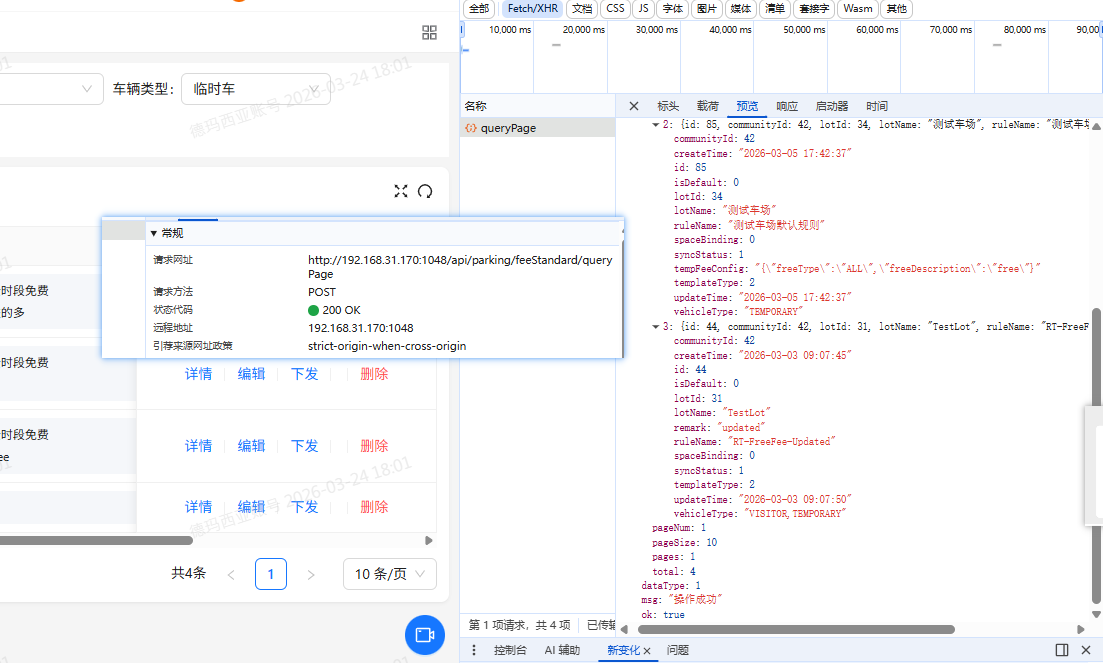Toggle the 全部 request type filter
Viewport: 1103px width, 663px height.
coord(479,8)
